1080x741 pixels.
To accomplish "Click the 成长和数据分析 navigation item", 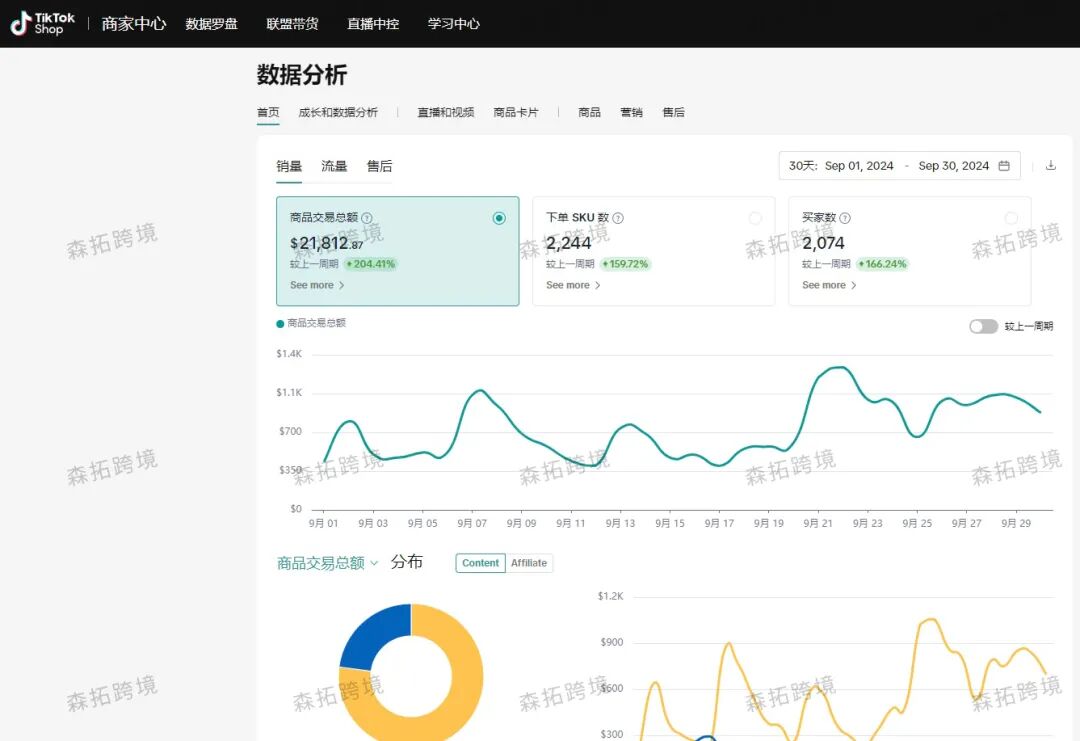I will [338, 112].
